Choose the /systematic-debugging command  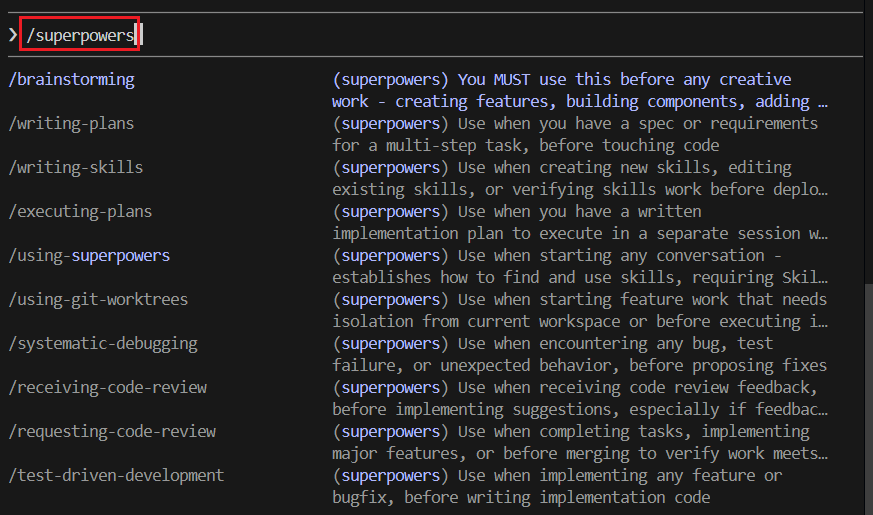pos(103,344)
